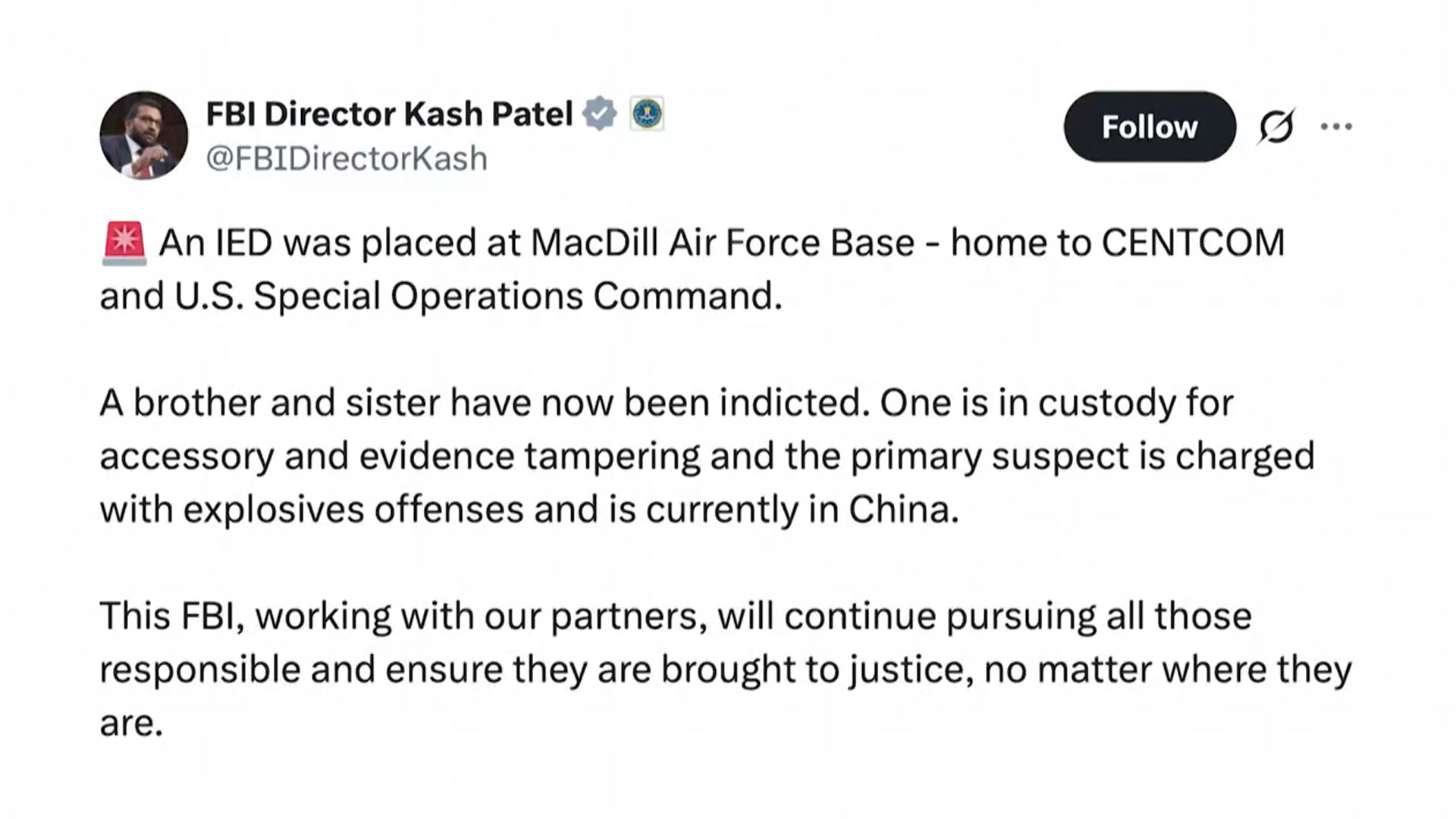Open Kash Patel's profile picture
1456x819 pixels.
pyautogui.click(x=144, y=135)
